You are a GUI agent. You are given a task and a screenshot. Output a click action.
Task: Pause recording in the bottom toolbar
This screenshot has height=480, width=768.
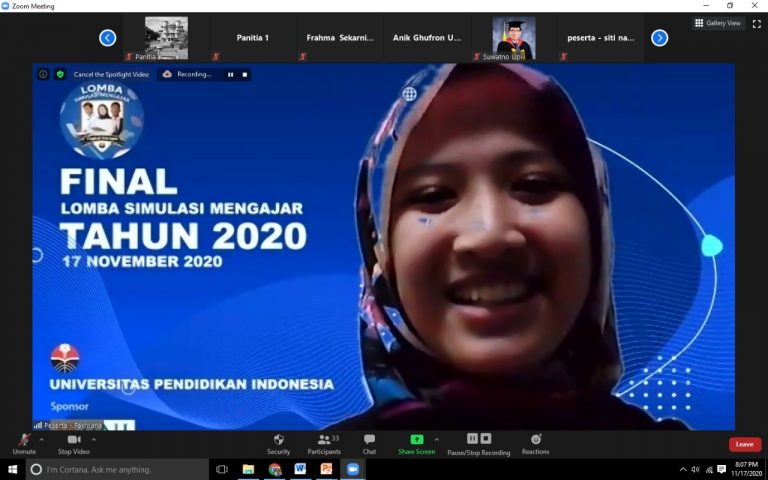pyautogui.click(x=472, y=438)
